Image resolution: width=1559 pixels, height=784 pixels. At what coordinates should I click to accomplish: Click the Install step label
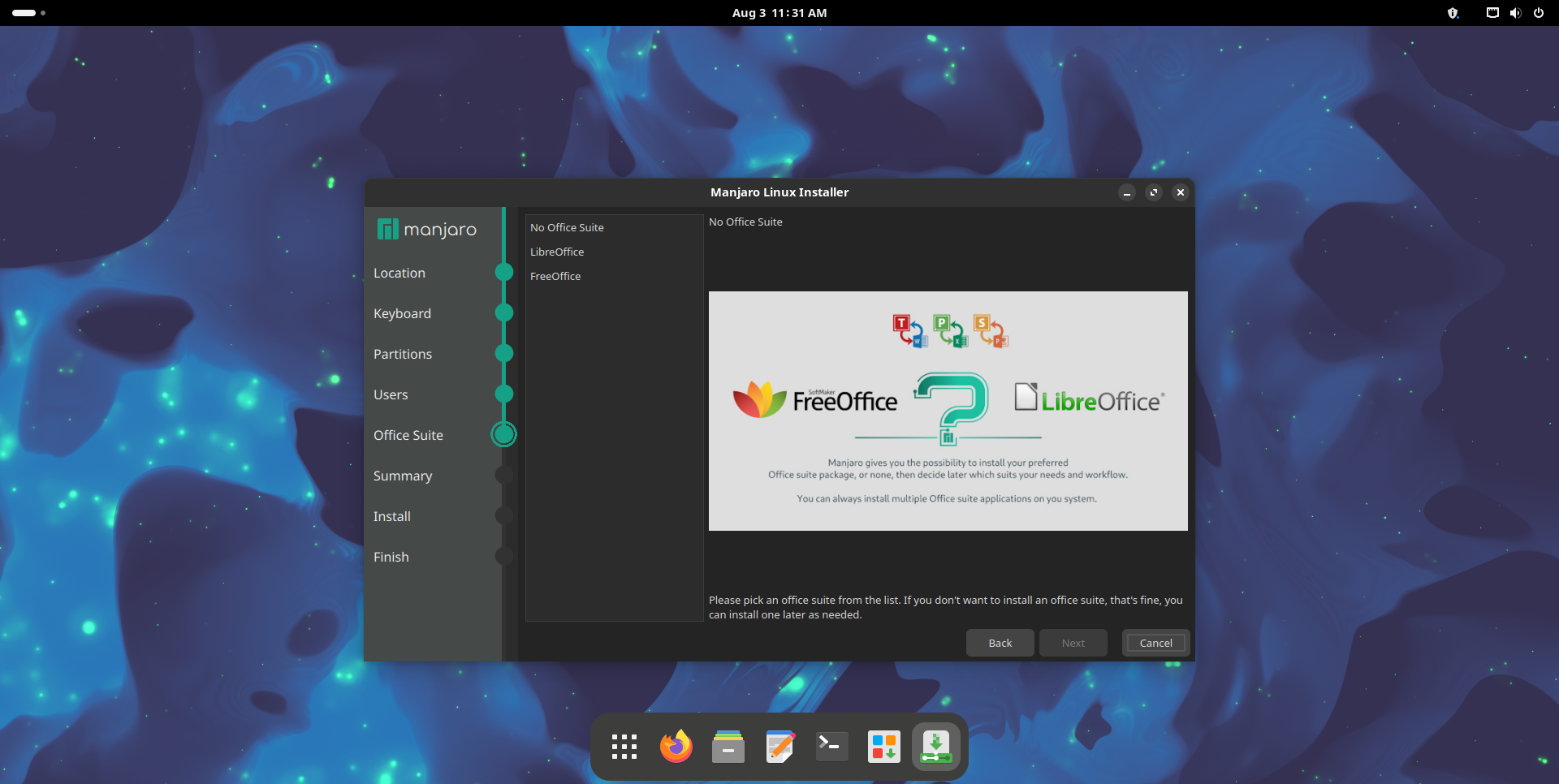pos(392,516)
